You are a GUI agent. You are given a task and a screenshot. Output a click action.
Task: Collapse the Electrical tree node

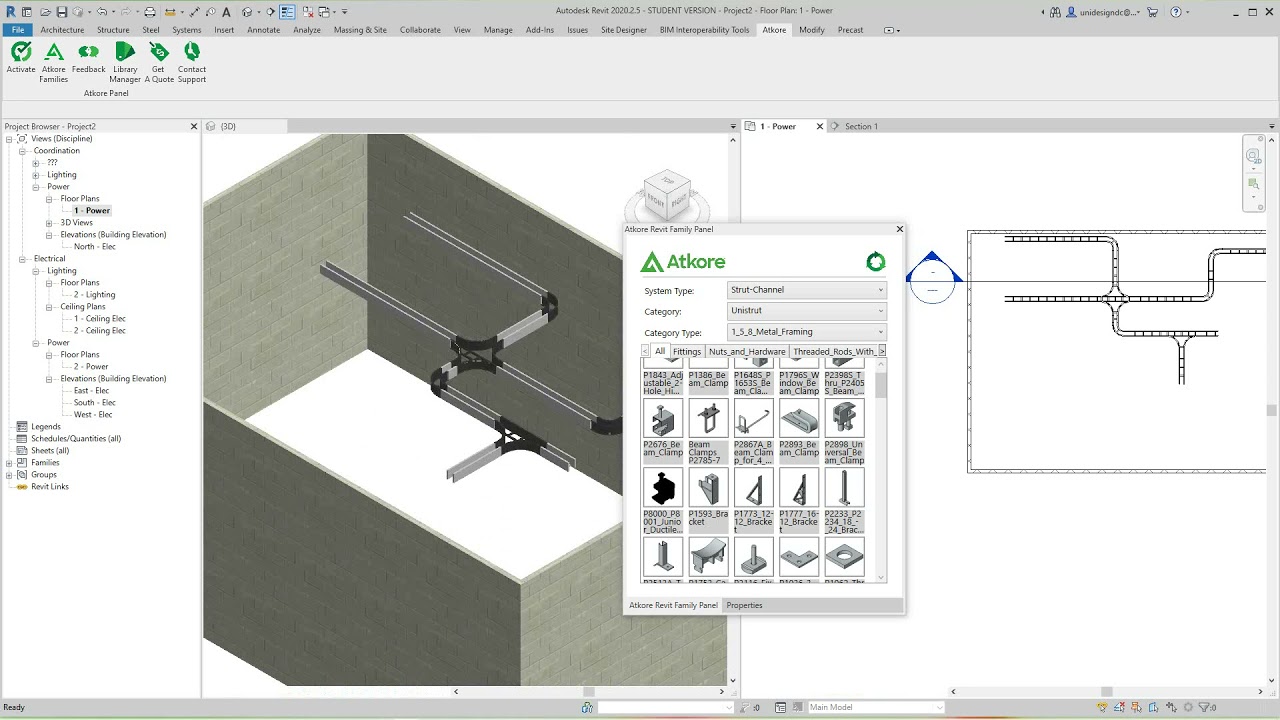(22, 259)
